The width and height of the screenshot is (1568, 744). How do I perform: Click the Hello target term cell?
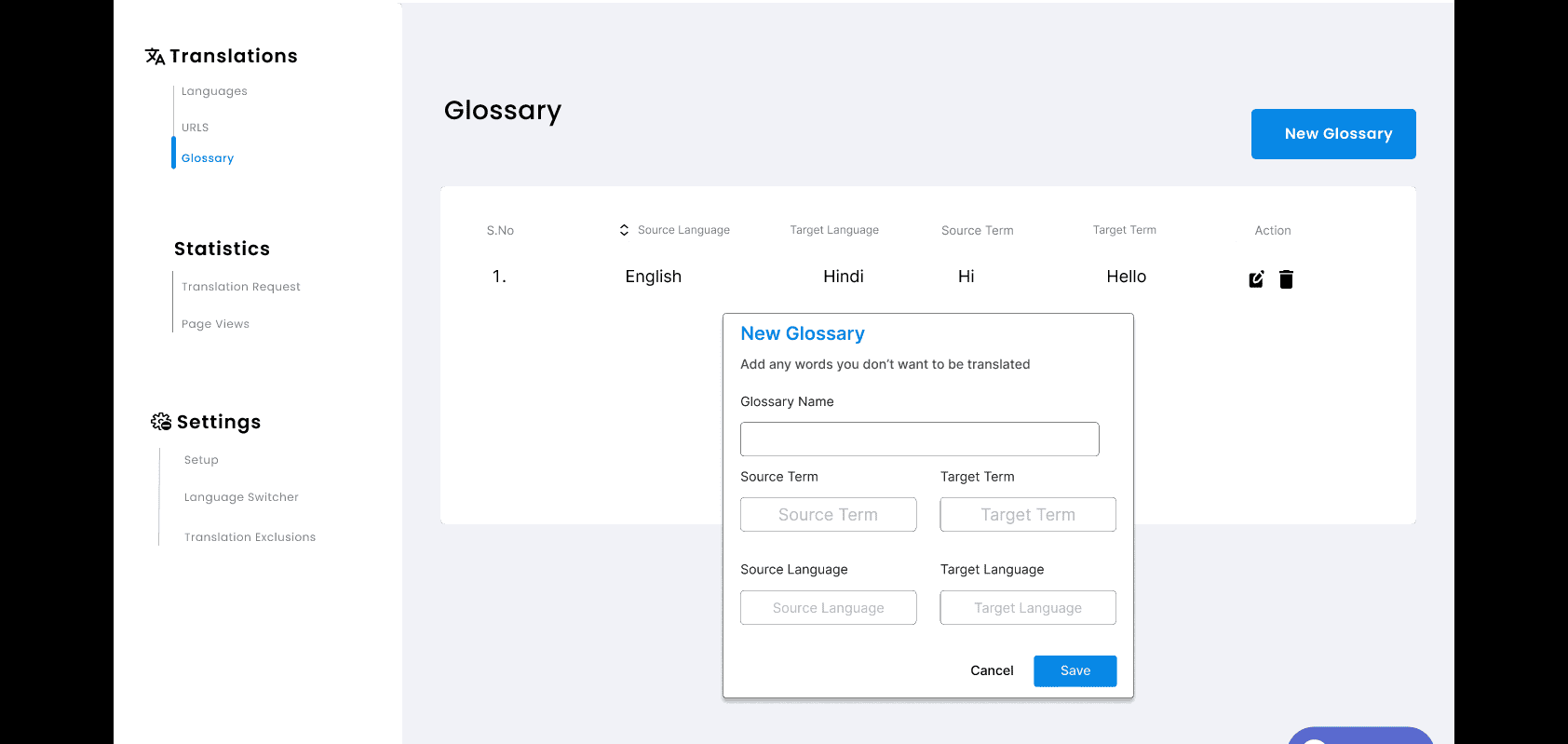[x=1126, y=277]
